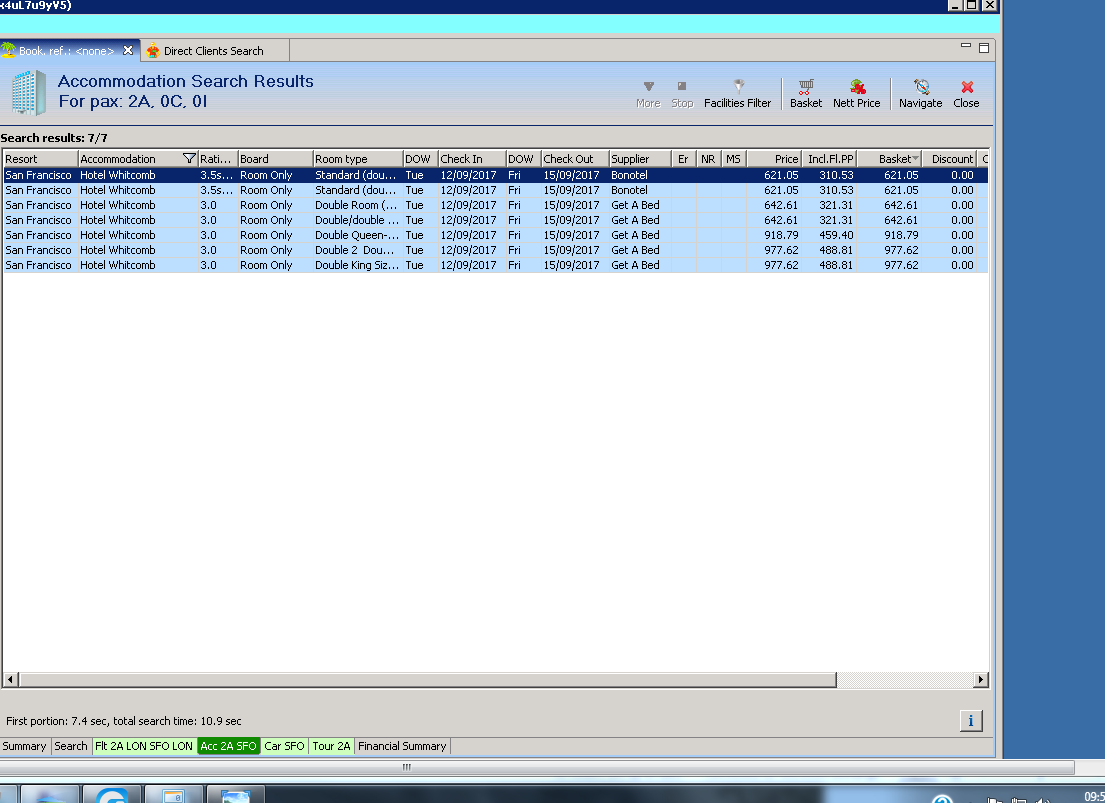Open the Navigate tool

pyautogui.click(x=920, y=94)
